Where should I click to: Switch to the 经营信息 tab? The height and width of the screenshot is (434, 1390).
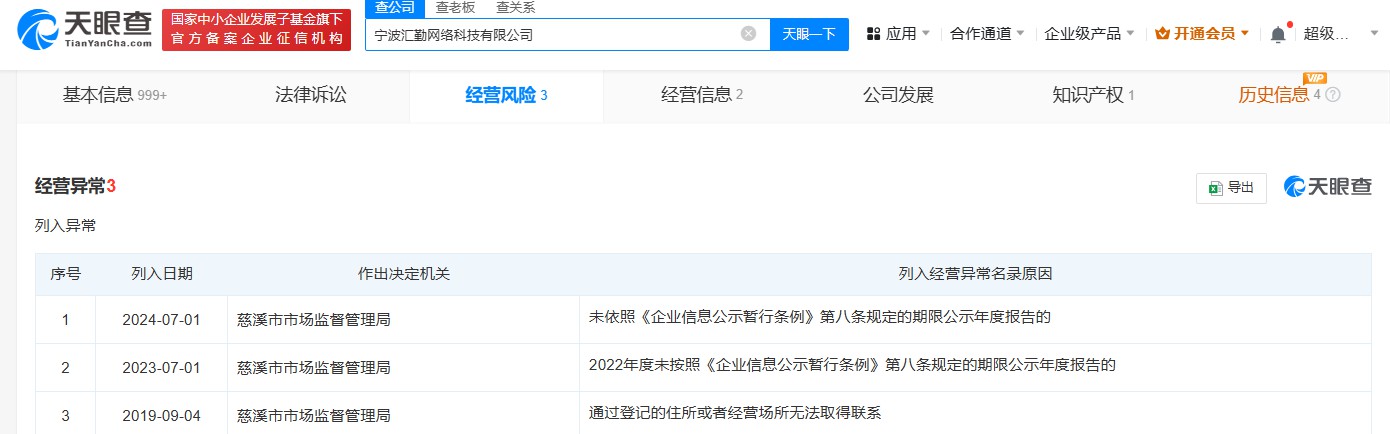click(702, 95)
